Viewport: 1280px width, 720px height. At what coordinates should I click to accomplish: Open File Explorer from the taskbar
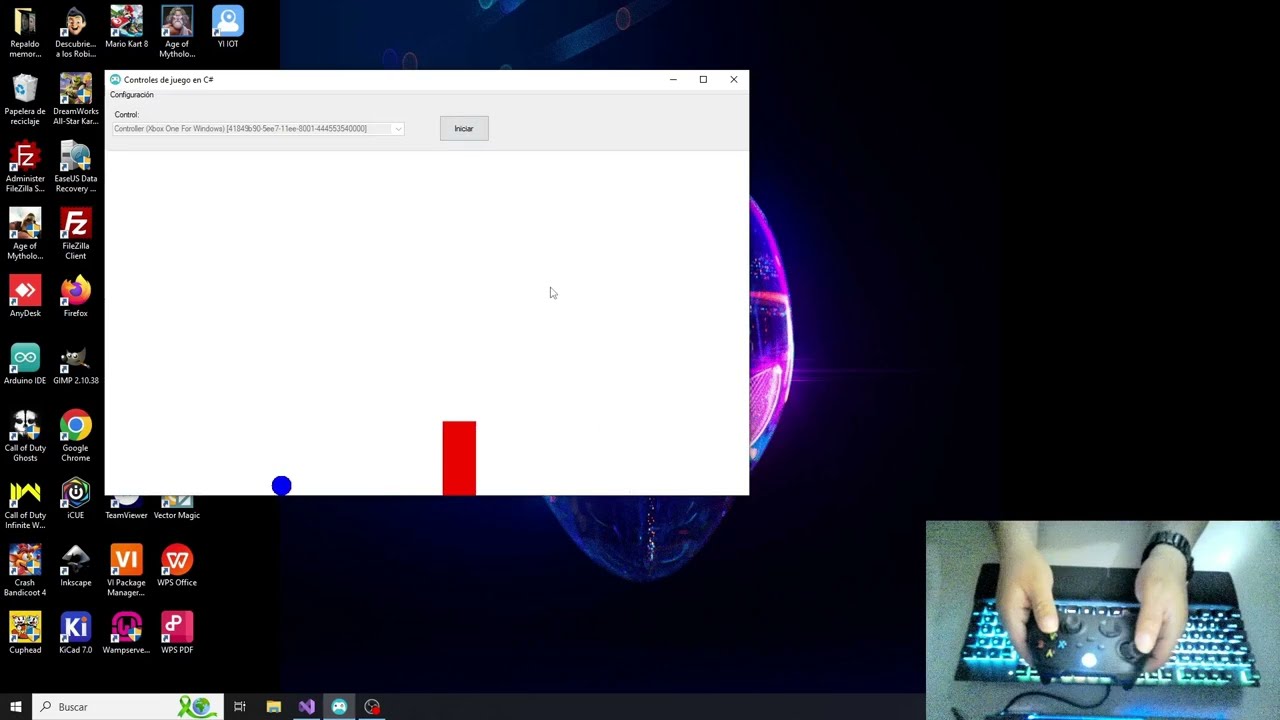273,707
